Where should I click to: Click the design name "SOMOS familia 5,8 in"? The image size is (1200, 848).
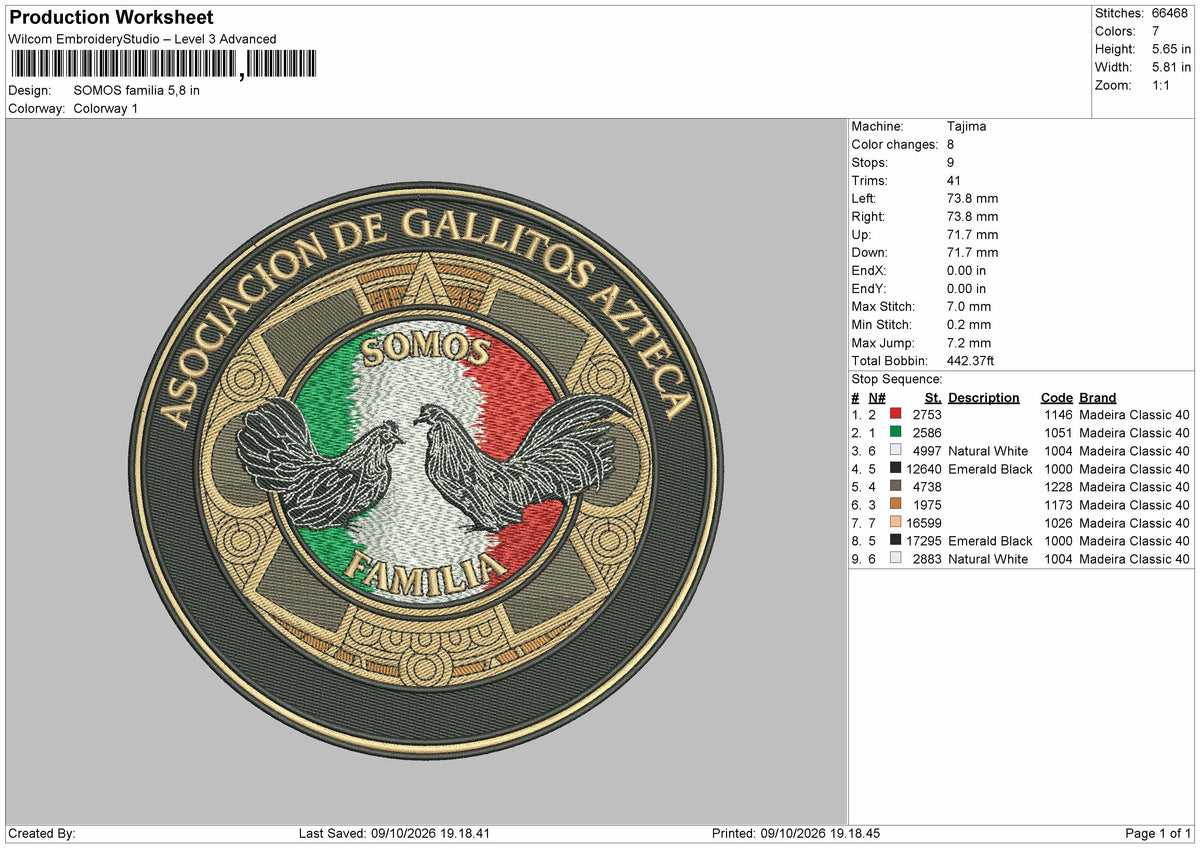pyautogui.click(x=137, y=90)
